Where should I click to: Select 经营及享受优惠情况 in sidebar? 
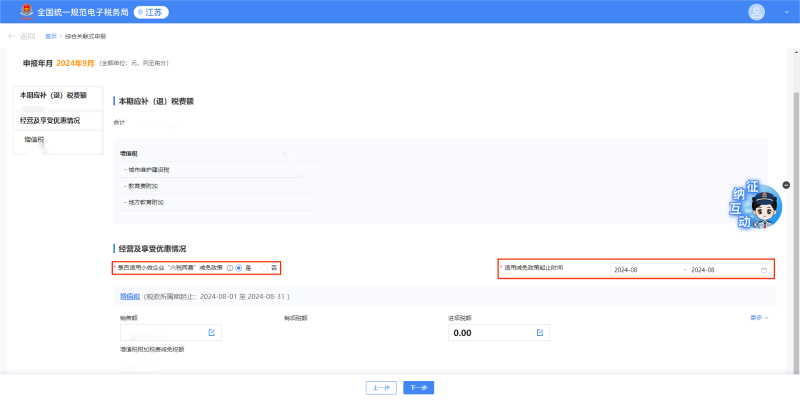[x=58, y=120]
